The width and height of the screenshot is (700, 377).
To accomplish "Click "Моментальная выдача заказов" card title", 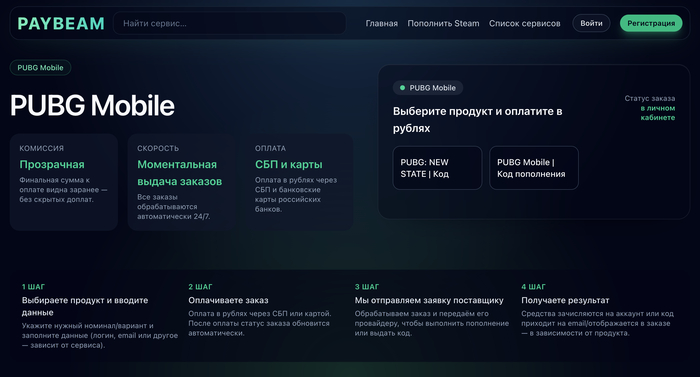I will tap(179, 173).
